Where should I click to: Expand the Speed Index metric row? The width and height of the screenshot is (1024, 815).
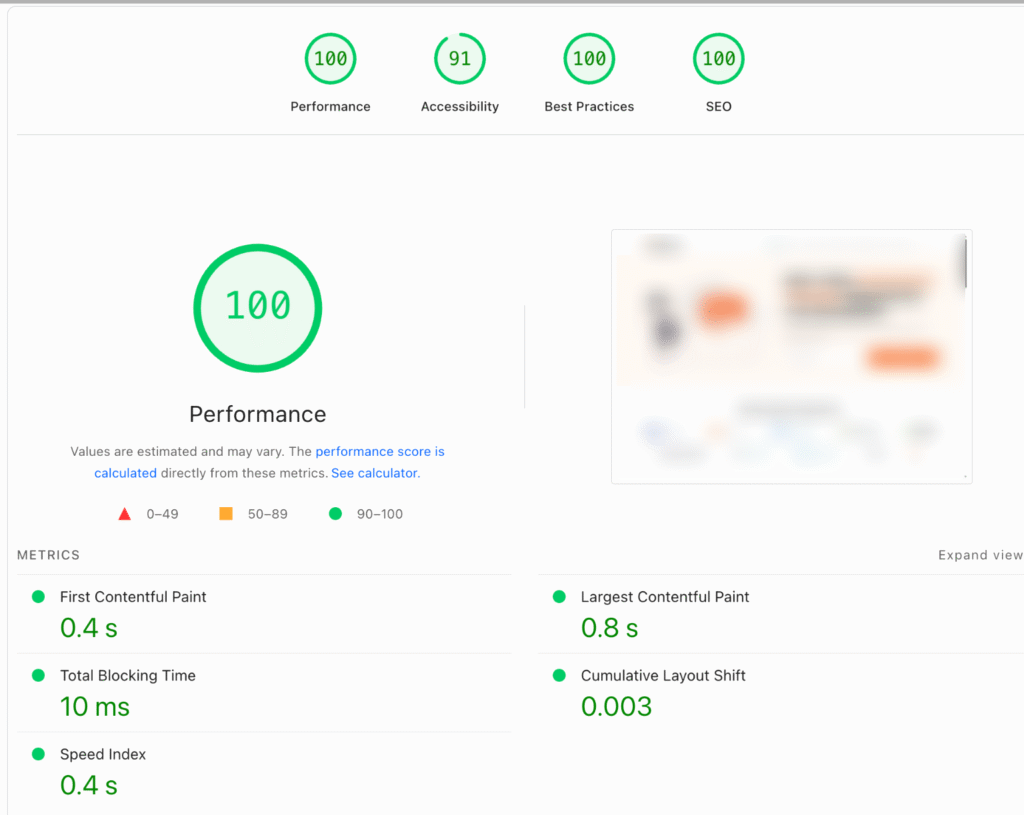point(103,753)
